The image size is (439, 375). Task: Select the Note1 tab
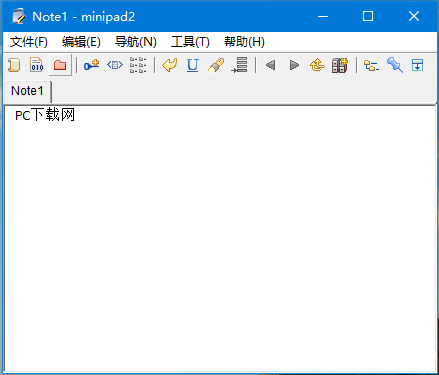coord(27,91)
